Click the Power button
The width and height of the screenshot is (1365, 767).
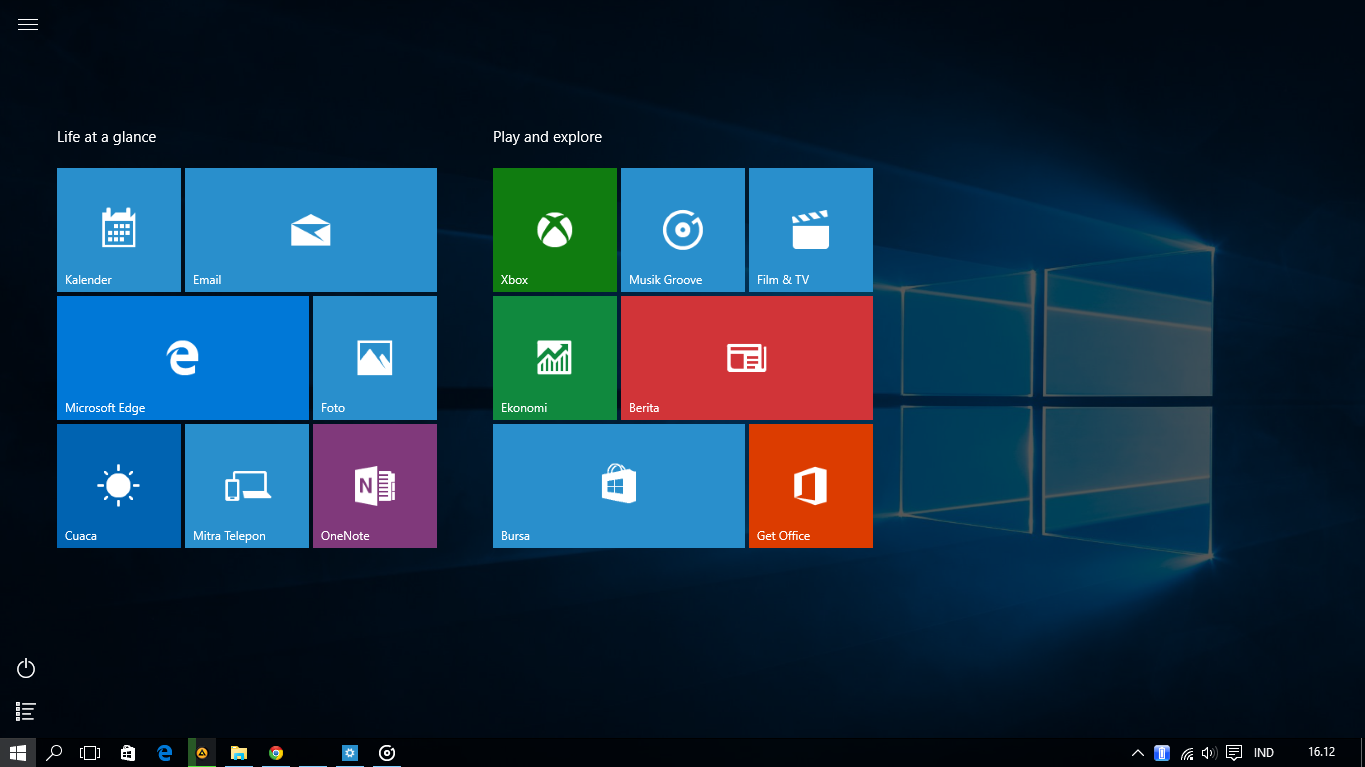[x=25, y=668]
